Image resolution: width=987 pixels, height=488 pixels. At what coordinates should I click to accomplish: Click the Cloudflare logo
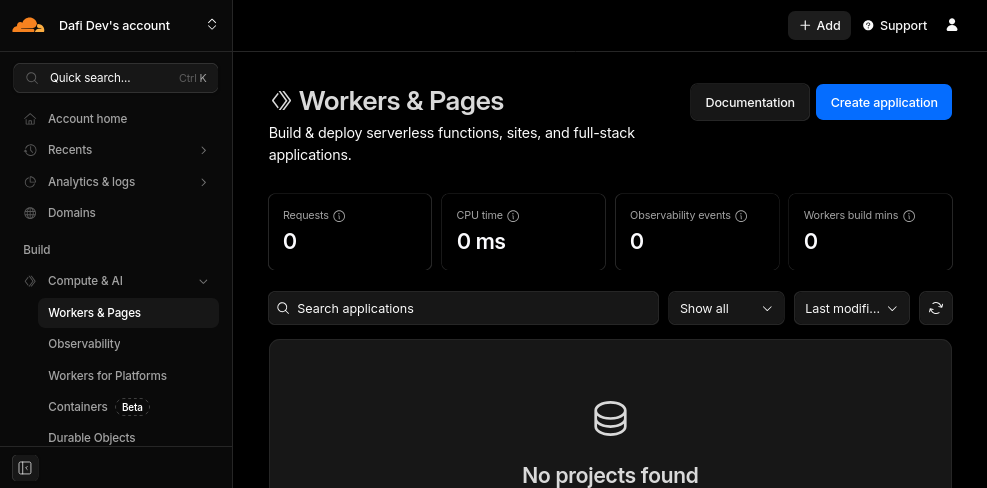tap(28, 25)
